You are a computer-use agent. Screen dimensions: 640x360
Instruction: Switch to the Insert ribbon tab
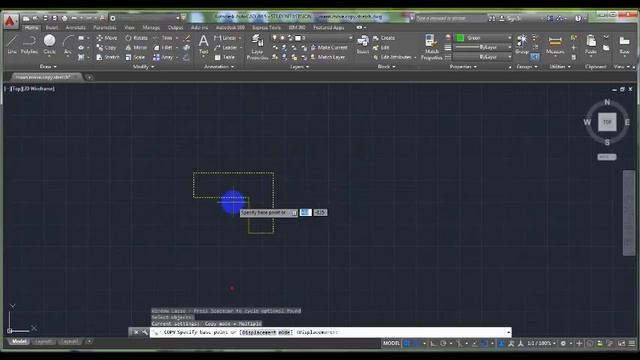[51, 28]
